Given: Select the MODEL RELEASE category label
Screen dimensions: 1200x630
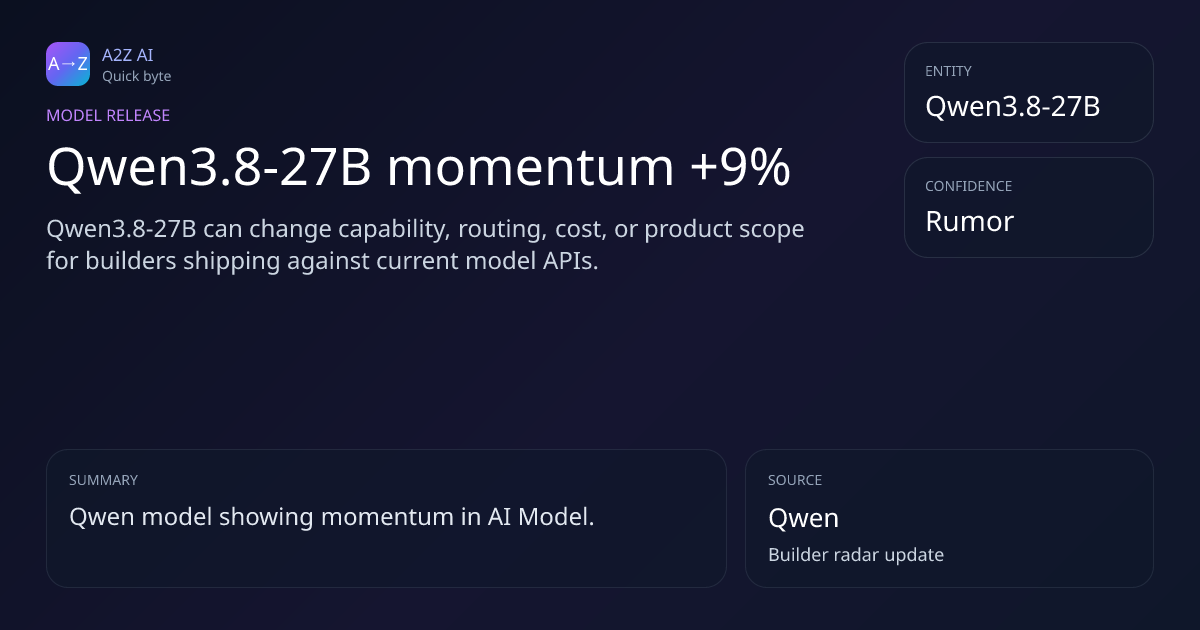Looking at the screenshot, I should (108, 115).
